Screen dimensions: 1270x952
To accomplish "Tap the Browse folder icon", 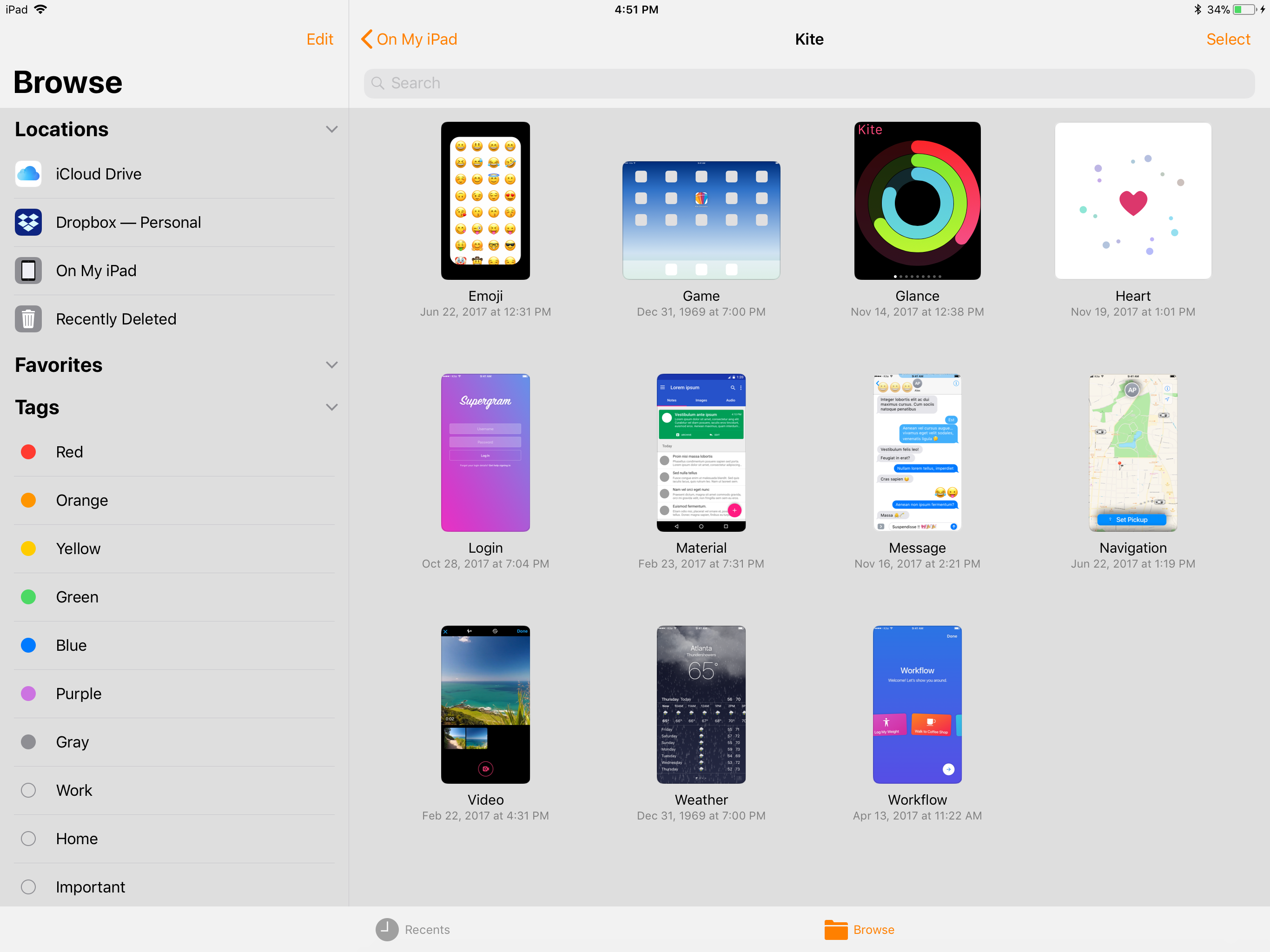I will pyautogui.click(x=836, y=930).
